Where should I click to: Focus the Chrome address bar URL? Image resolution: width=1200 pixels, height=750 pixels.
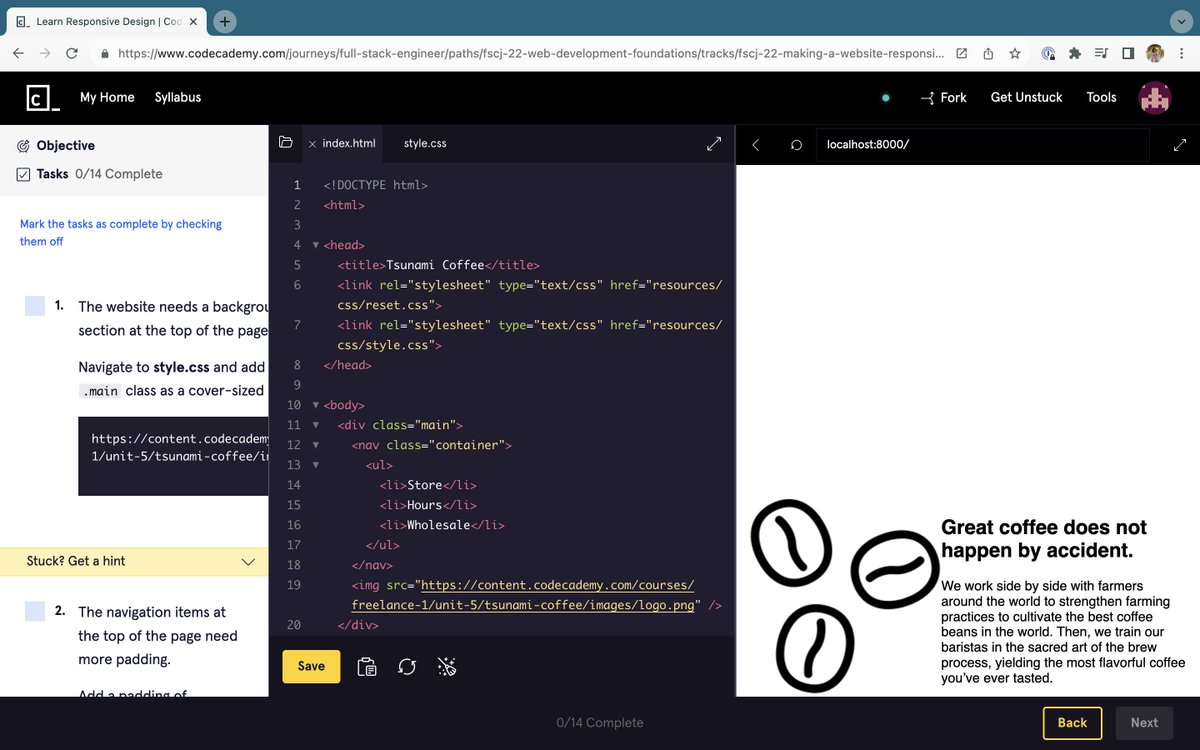[530, 54]
